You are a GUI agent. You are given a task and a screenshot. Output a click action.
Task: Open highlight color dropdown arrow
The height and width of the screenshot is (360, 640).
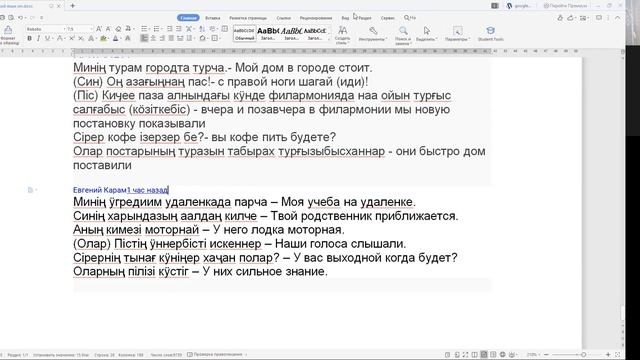coord(109,39)
